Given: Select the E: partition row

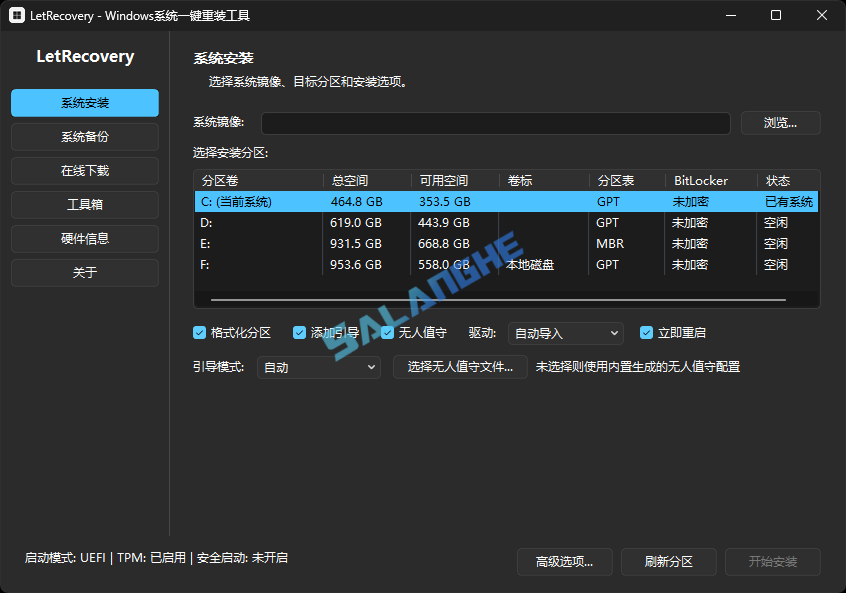Looking at the screenshot, I should point(506,243).
